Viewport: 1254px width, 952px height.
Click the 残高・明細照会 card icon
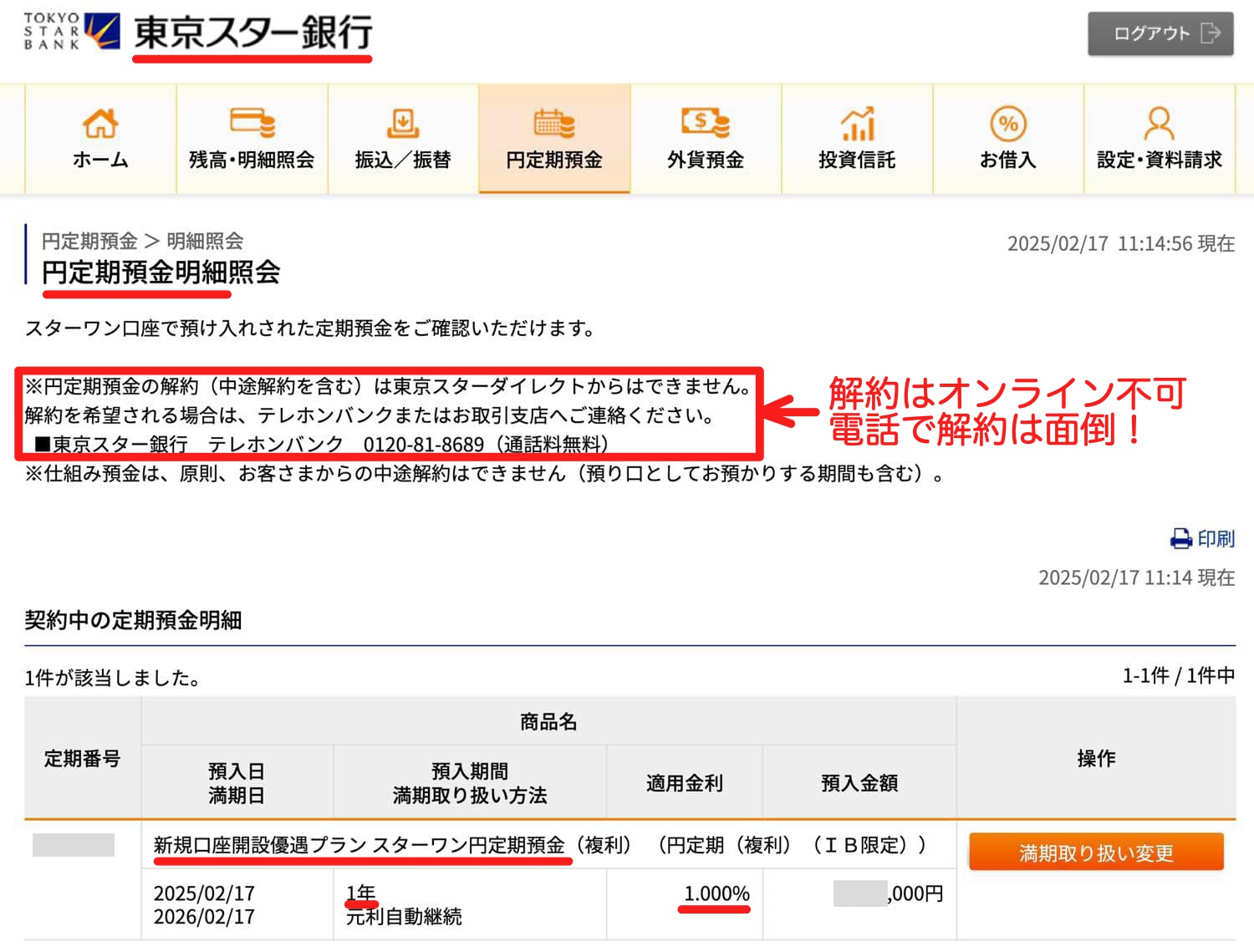(252, 124)
